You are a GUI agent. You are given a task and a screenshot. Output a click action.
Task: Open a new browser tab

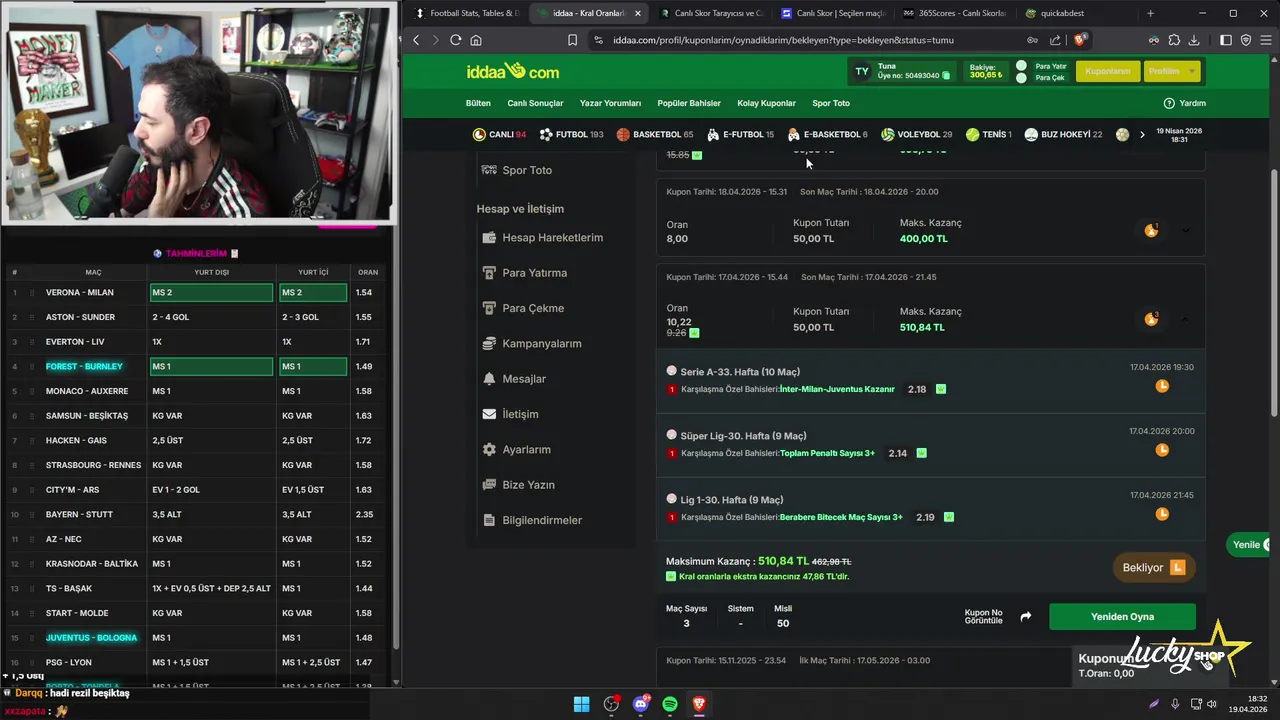click(1150, 13)
